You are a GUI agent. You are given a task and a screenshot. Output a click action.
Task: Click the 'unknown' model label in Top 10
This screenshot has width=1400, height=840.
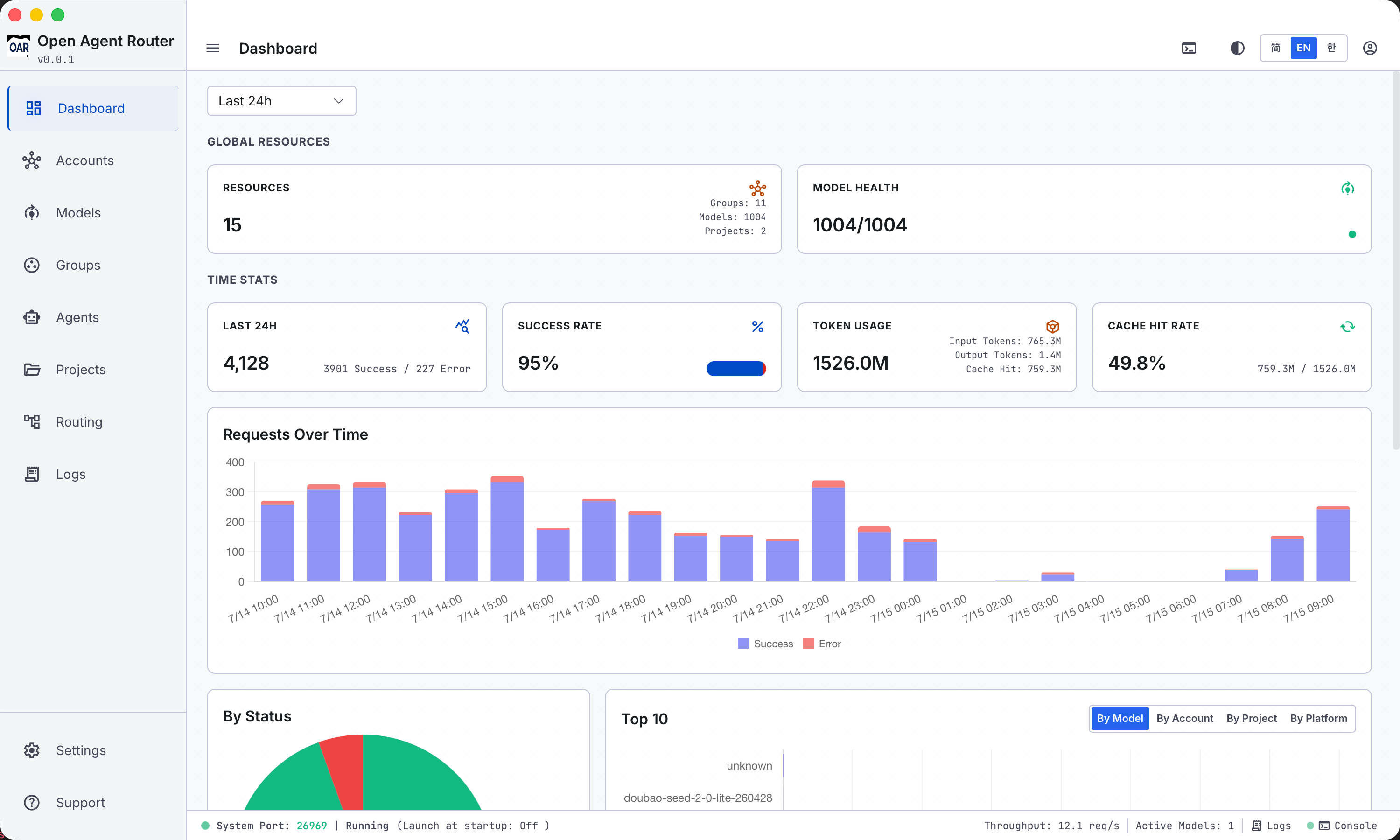[749, 766]
